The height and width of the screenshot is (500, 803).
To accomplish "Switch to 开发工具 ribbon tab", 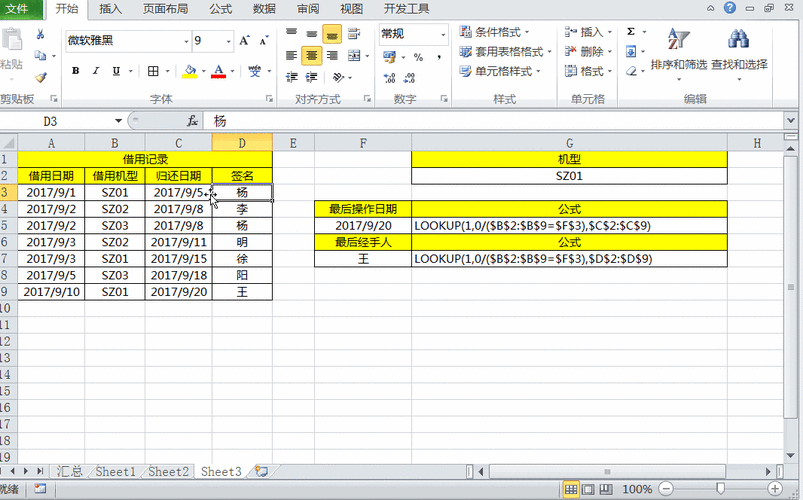I will pyautogui.click(x=406, y=9).
